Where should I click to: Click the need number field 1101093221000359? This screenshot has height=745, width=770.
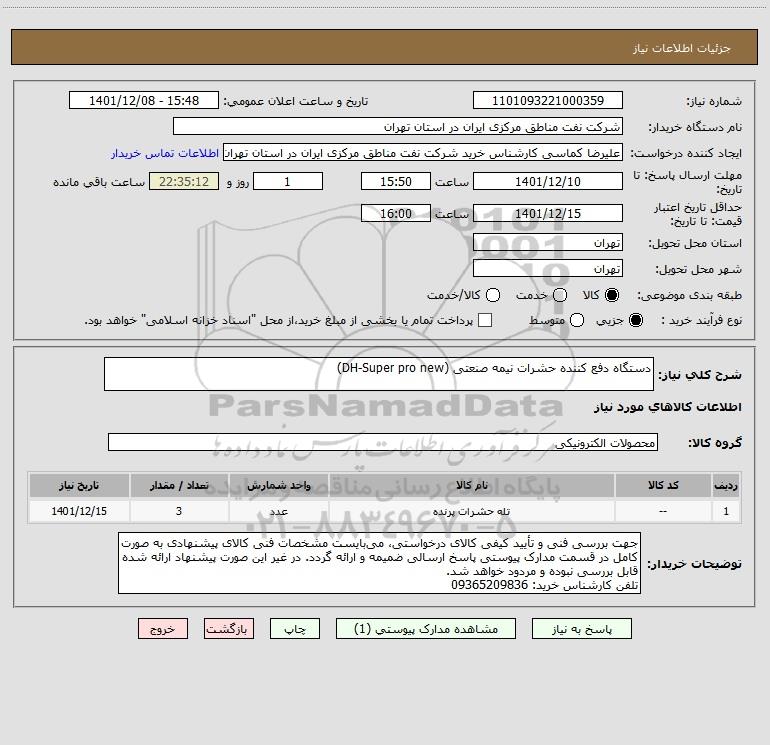click(x=548, y=100)
